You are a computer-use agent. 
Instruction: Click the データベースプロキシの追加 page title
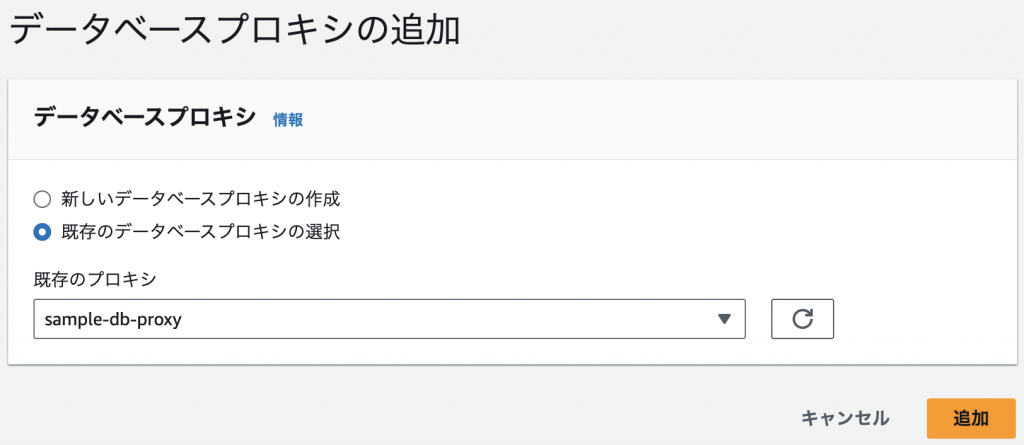pos(235,31)
